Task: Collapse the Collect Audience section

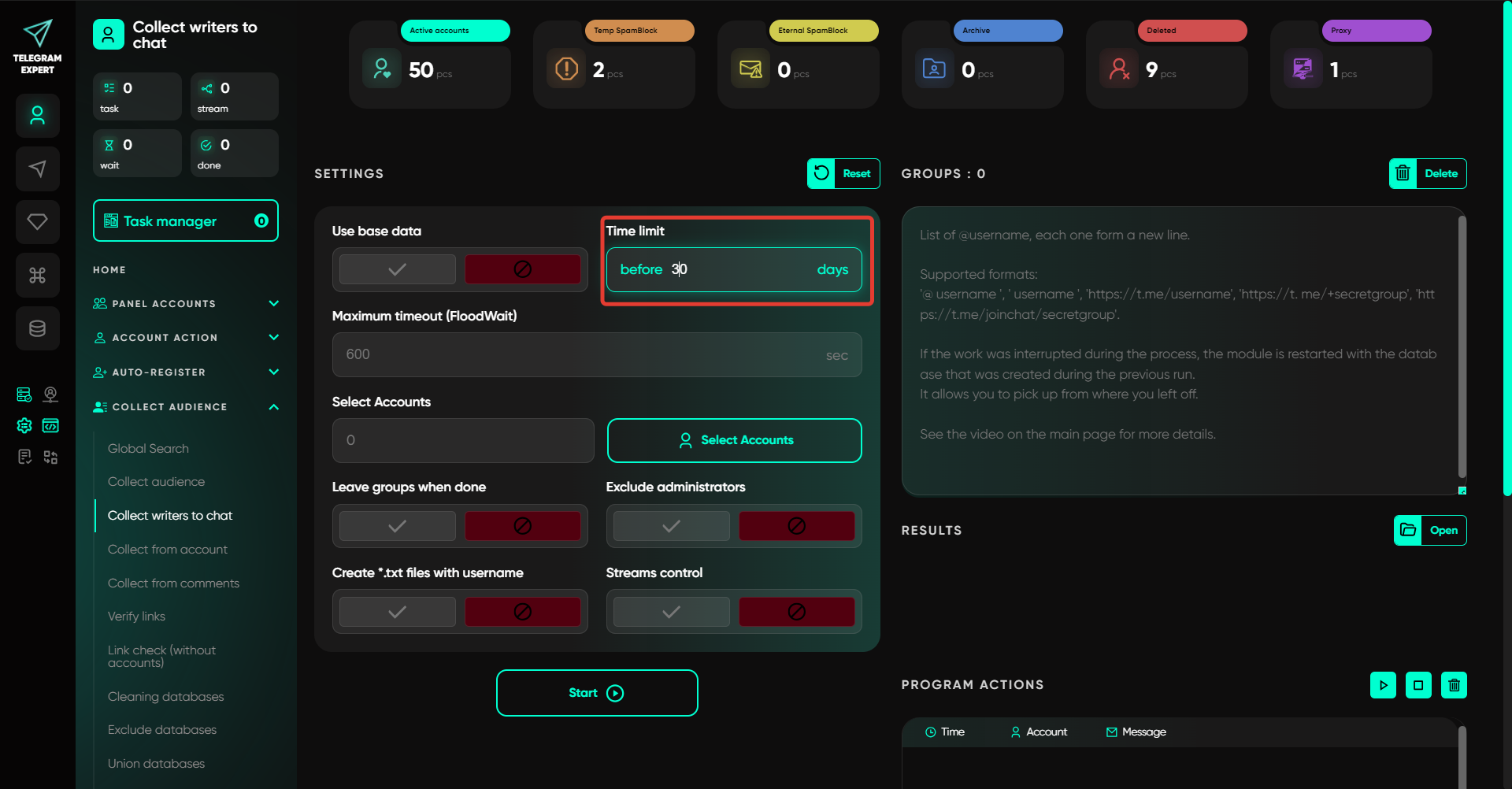Action: [x=273, y=407]
